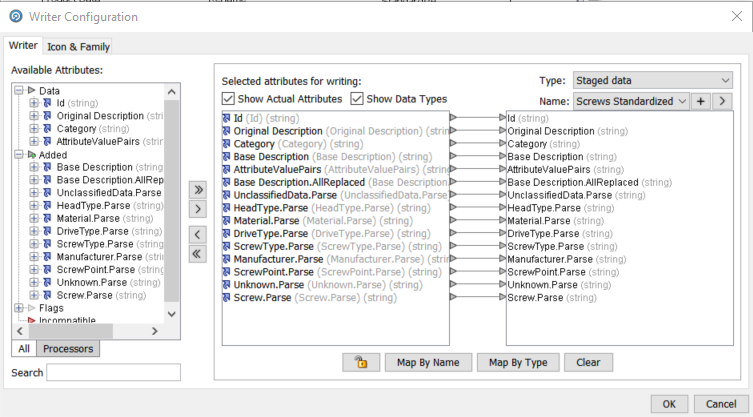Image resolution: width=753 pixels, height=417 pixels.
Task: Uncheck Show Data Types checkbox
Action: pyautogui.click(x=357, y=99)
